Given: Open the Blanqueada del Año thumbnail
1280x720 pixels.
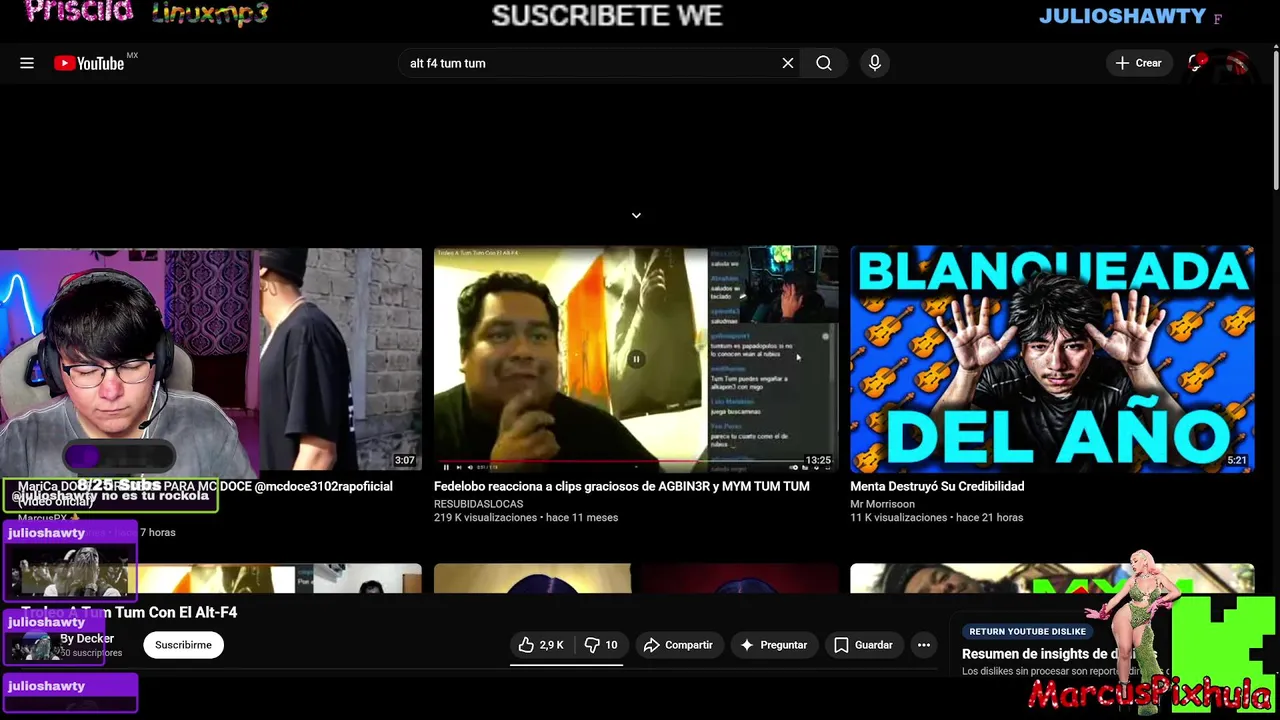Looking at the screenshot, I should coord(1052,359).
